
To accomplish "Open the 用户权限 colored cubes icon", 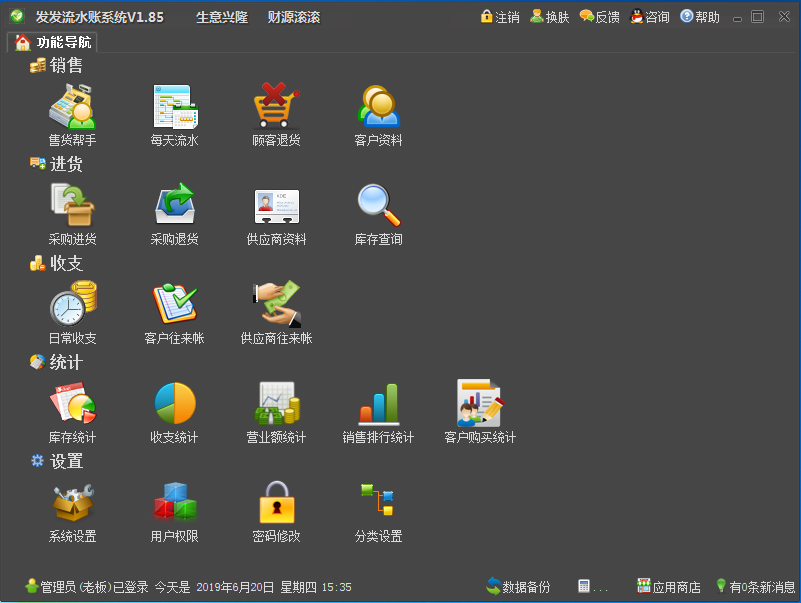I will click(x=175, y=501).
